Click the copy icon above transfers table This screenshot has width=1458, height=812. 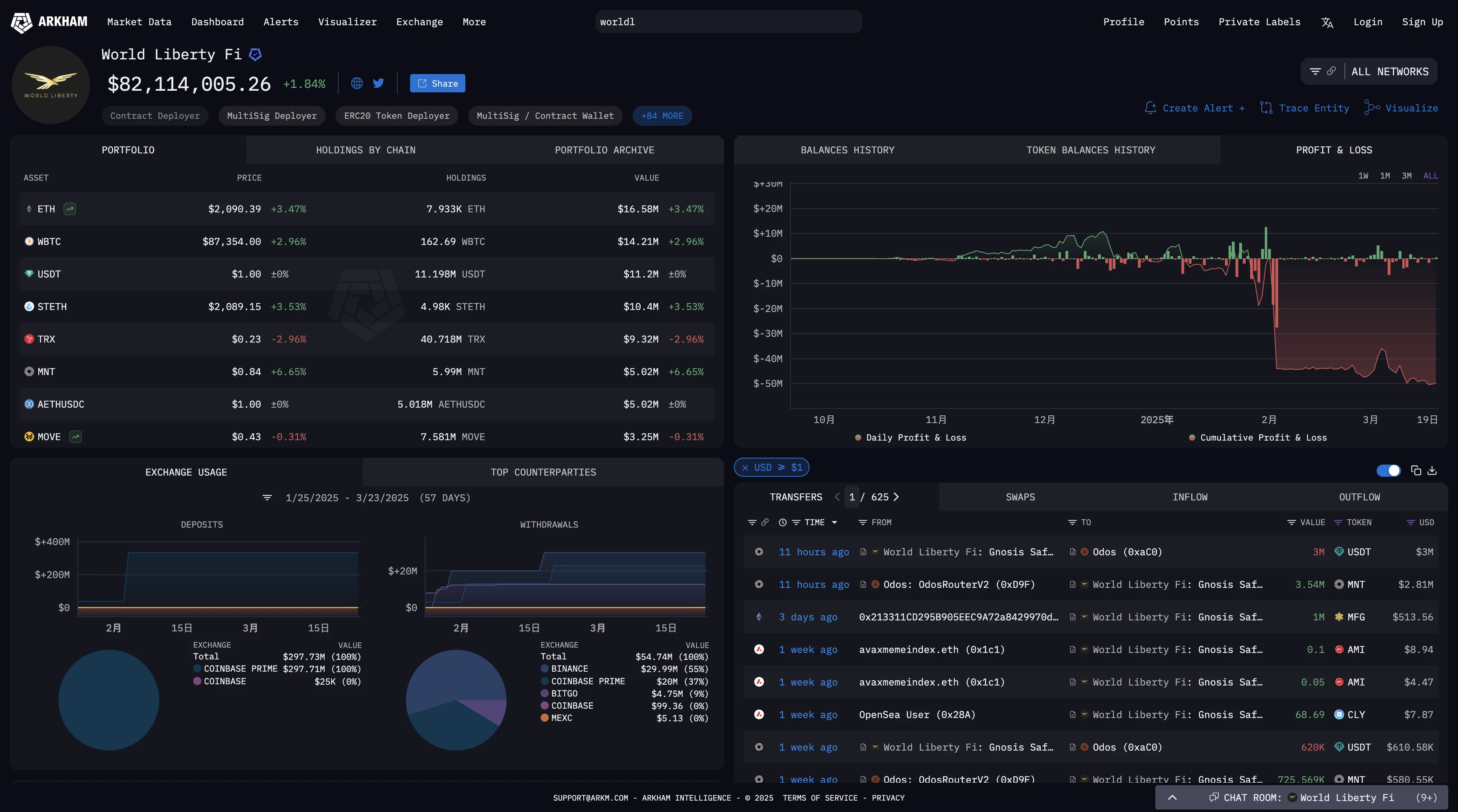click(1416, 470)
